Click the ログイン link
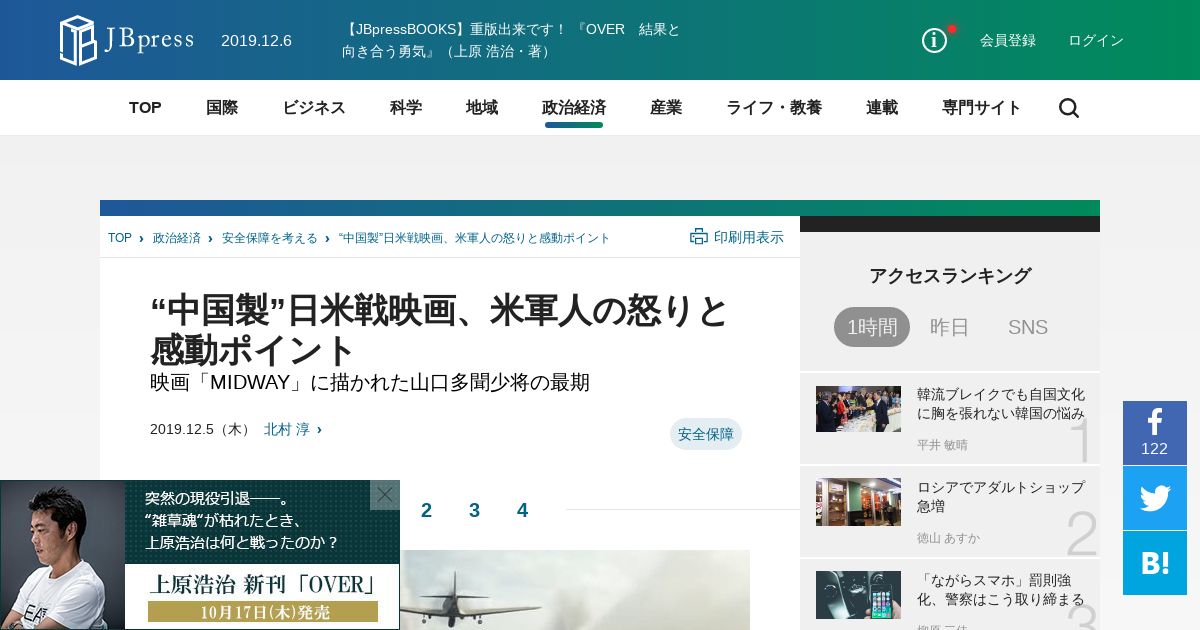Viewport: 1200px width, 630px height. click(1096, 40)
